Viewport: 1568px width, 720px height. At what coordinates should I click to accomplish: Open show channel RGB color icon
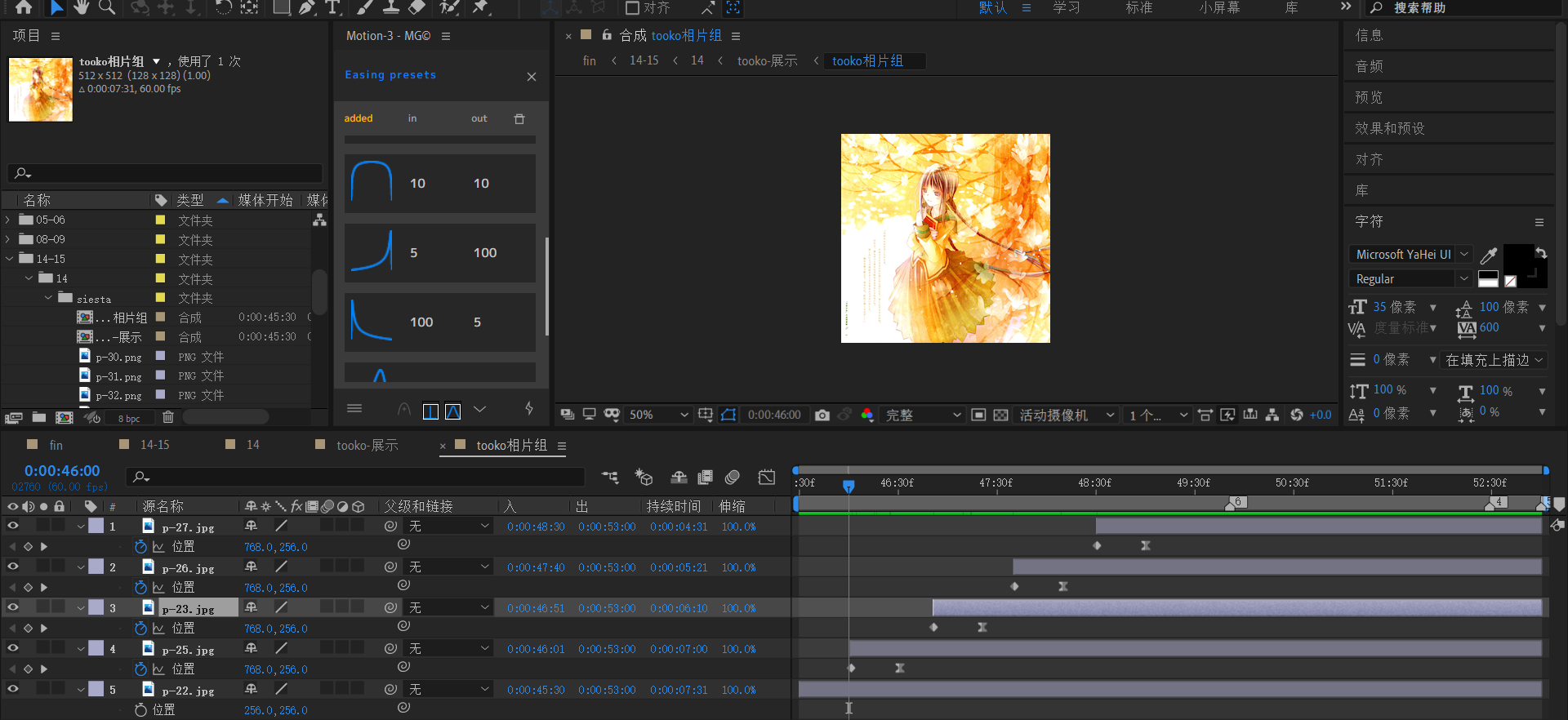click(867, 415)
